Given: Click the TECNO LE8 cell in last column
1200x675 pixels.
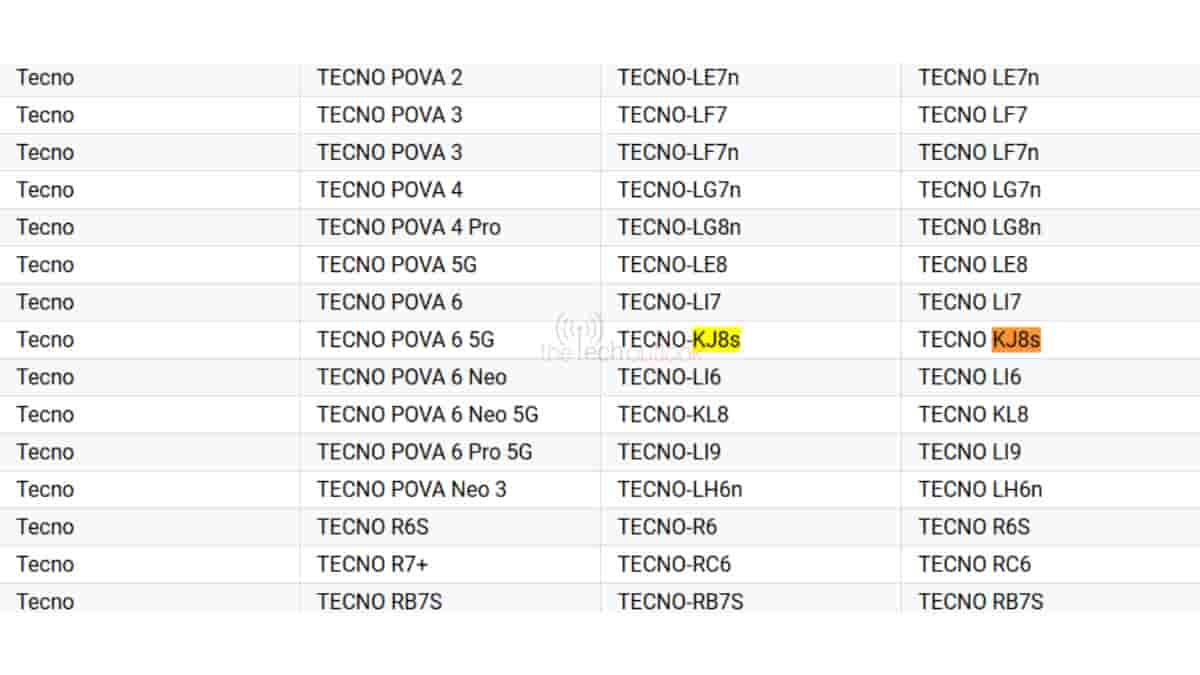Looking at the screenshot, I should (973, 265).
